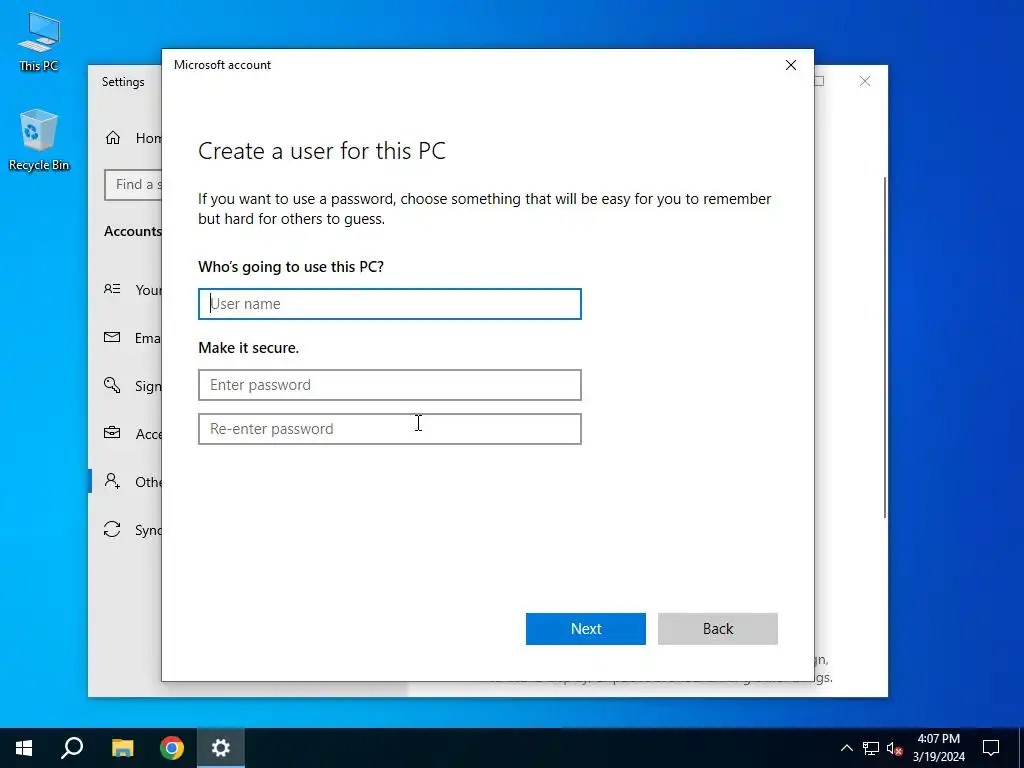
Task: Open Sign-in options key icon
Action: (x=112, y=385)
